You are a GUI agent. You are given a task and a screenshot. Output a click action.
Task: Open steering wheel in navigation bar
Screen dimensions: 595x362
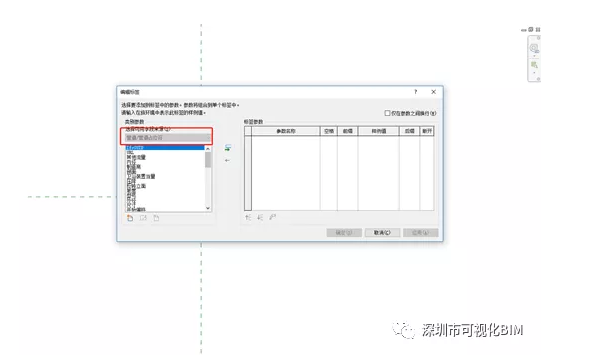click(x=534, y=48)
